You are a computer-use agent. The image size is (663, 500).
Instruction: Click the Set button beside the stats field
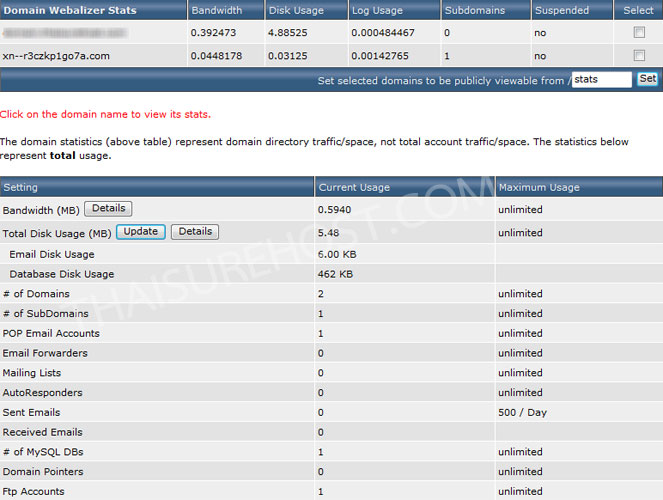[647, 79]
